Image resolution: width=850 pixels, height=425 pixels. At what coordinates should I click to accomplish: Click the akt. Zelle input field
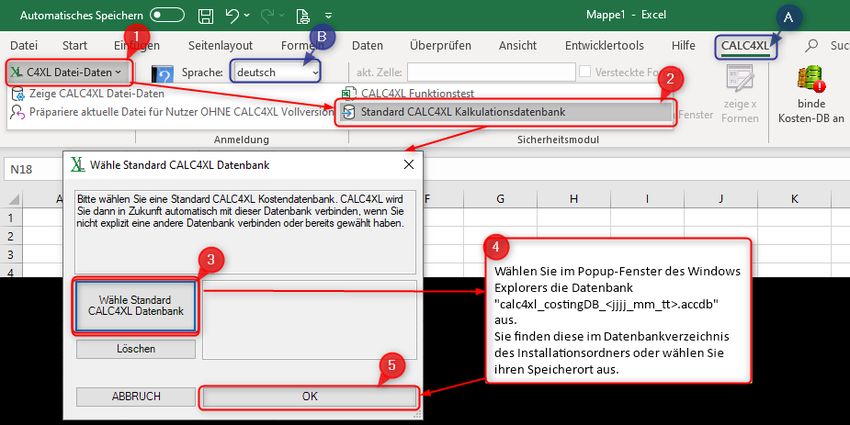[491, 72]
